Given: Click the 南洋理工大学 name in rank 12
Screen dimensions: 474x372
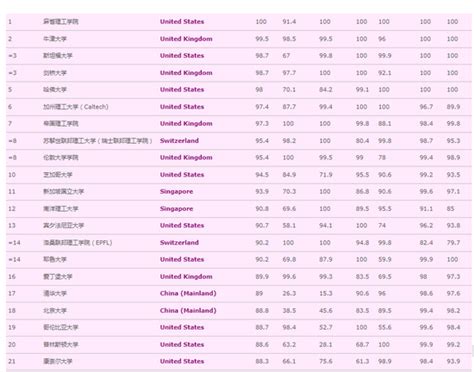Looking at the screenshot, I should [x=61, y=209].
